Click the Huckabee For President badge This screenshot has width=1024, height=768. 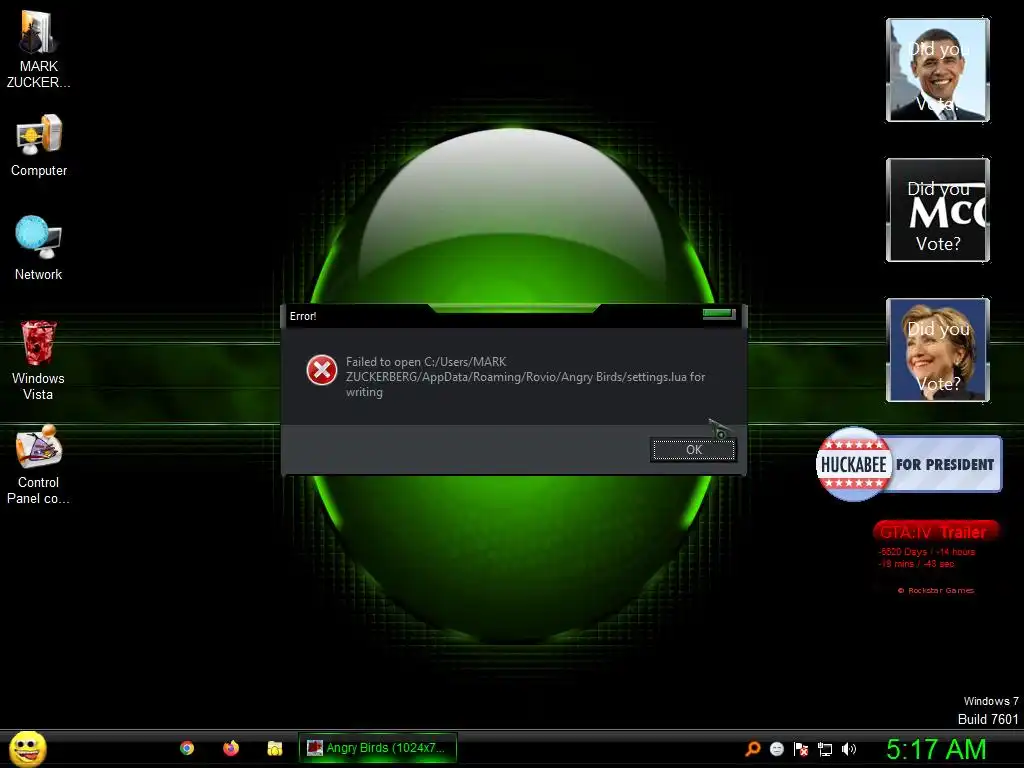[909, 464]
